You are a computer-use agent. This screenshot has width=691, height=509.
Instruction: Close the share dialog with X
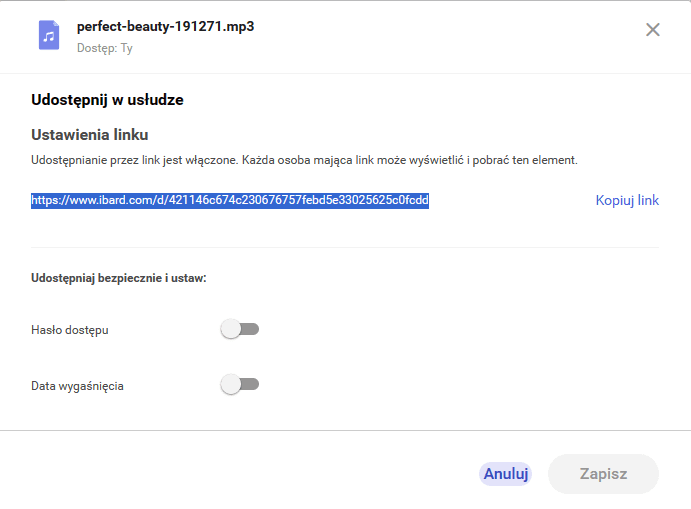click(653, 30)
